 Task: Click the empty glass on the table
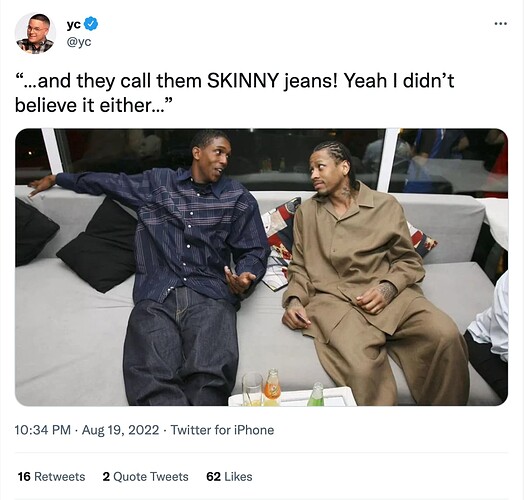click(x=252, y=388)
